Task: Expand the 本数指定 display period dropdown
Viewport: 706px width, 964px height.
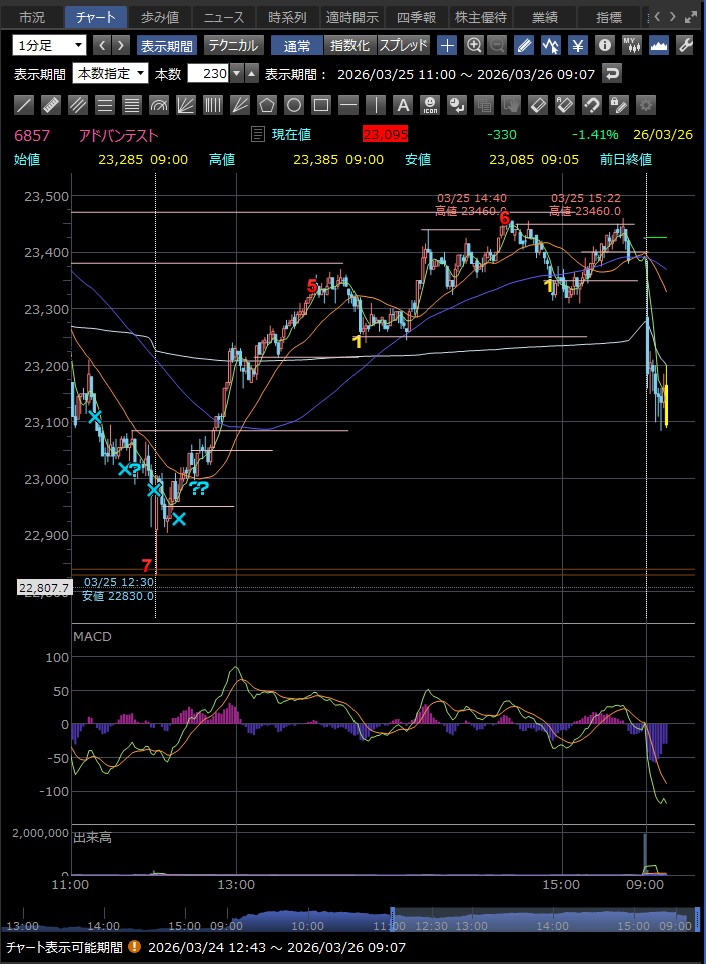Action: (110, 73)
